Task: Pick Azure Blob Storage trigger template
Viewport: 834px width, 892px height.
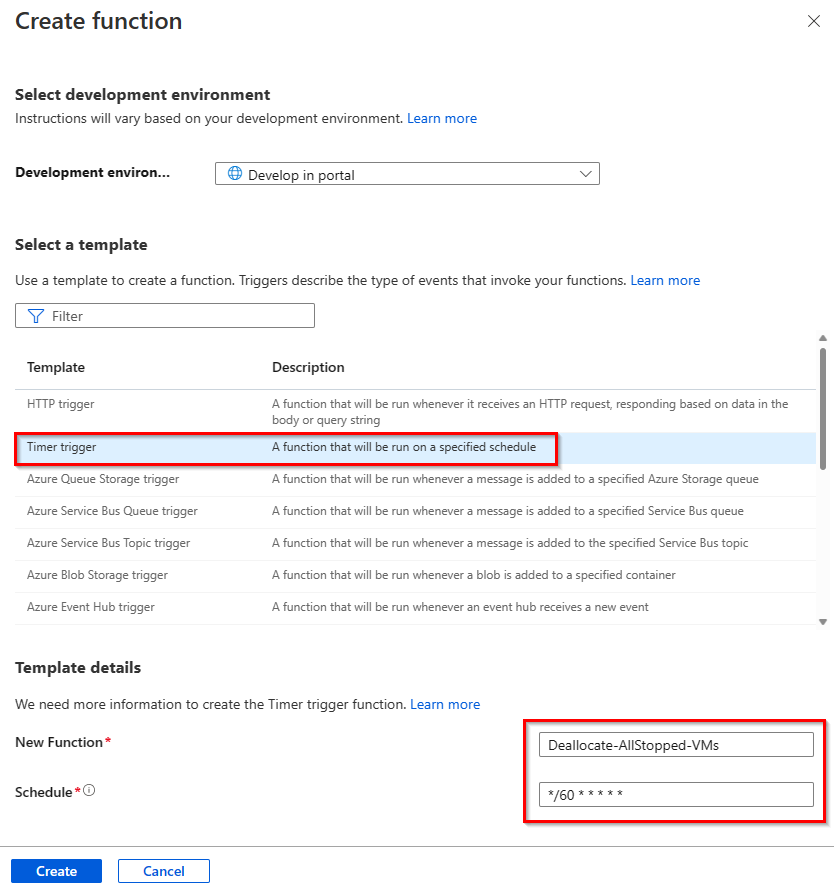Action: click(97, 575)
